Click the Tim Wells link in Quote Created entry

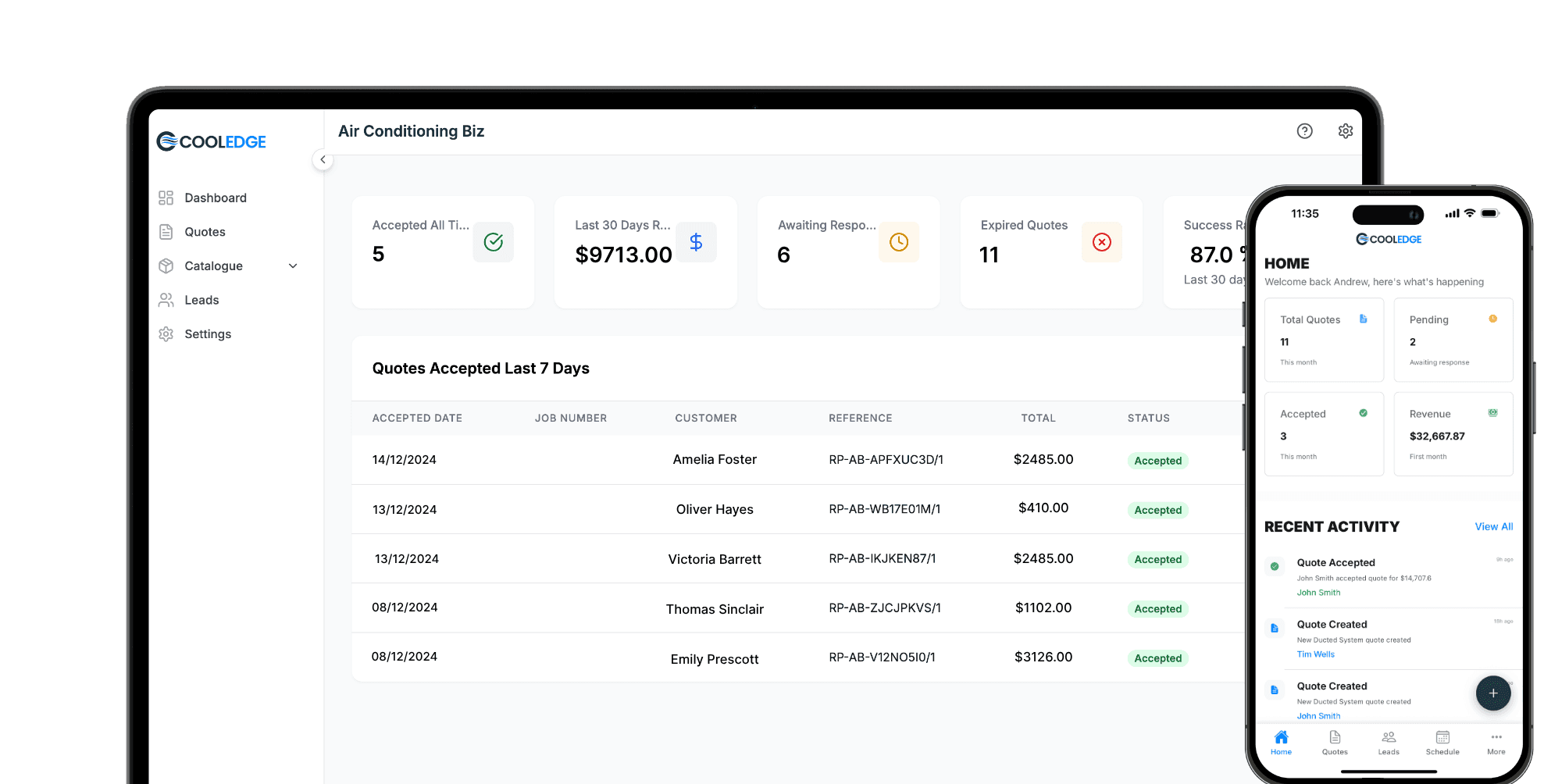tap(1314, 654)
